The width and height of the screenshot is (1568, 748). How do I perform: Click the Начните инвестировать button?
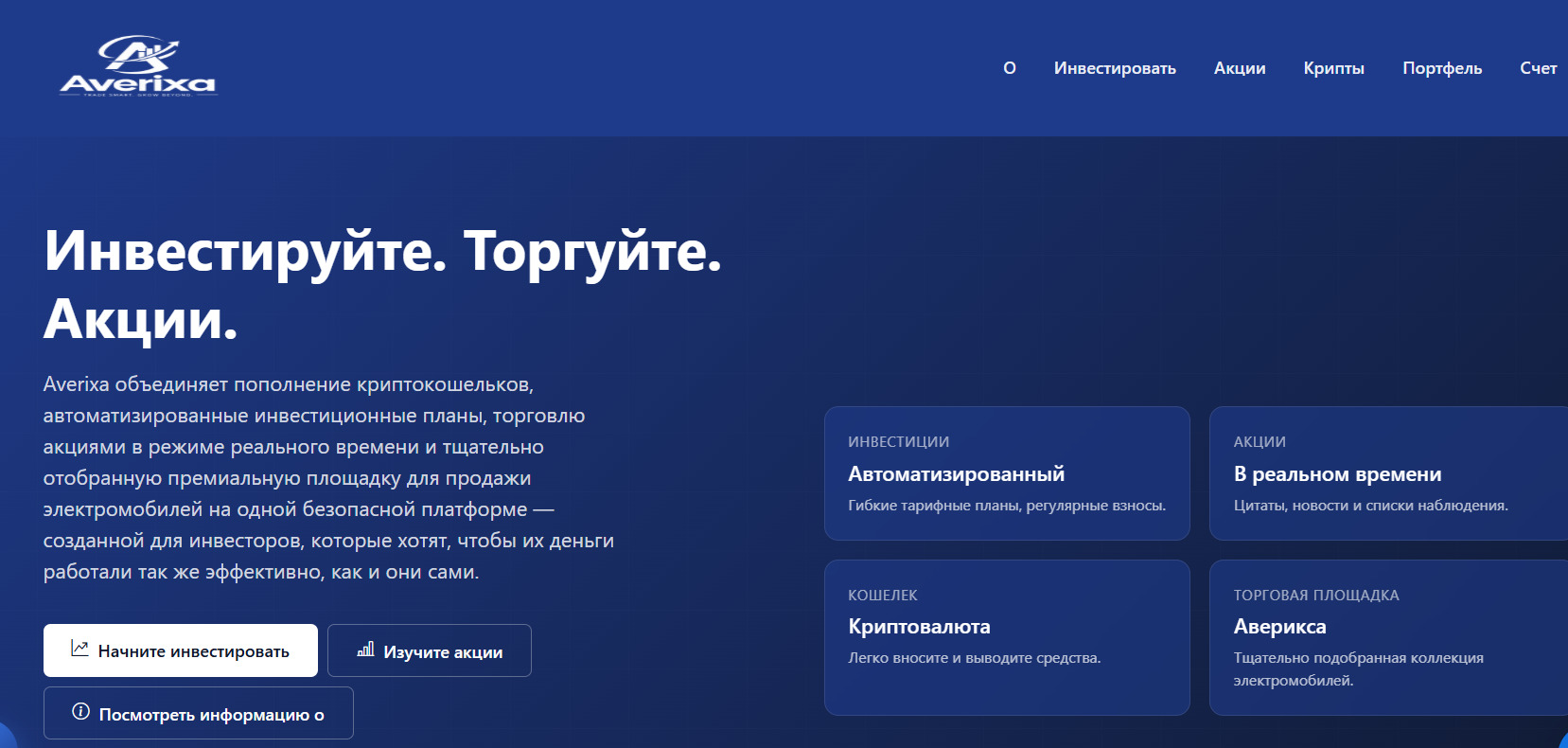[181, 650]
